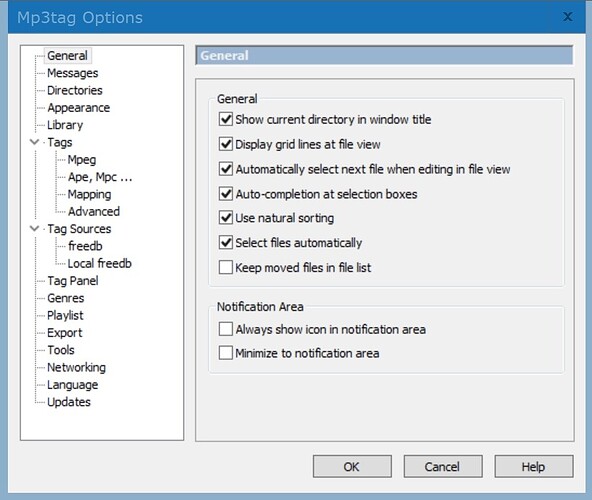Select the Tags tree item
The height and width of the screenshot is (500, 592).
point(60,142)
